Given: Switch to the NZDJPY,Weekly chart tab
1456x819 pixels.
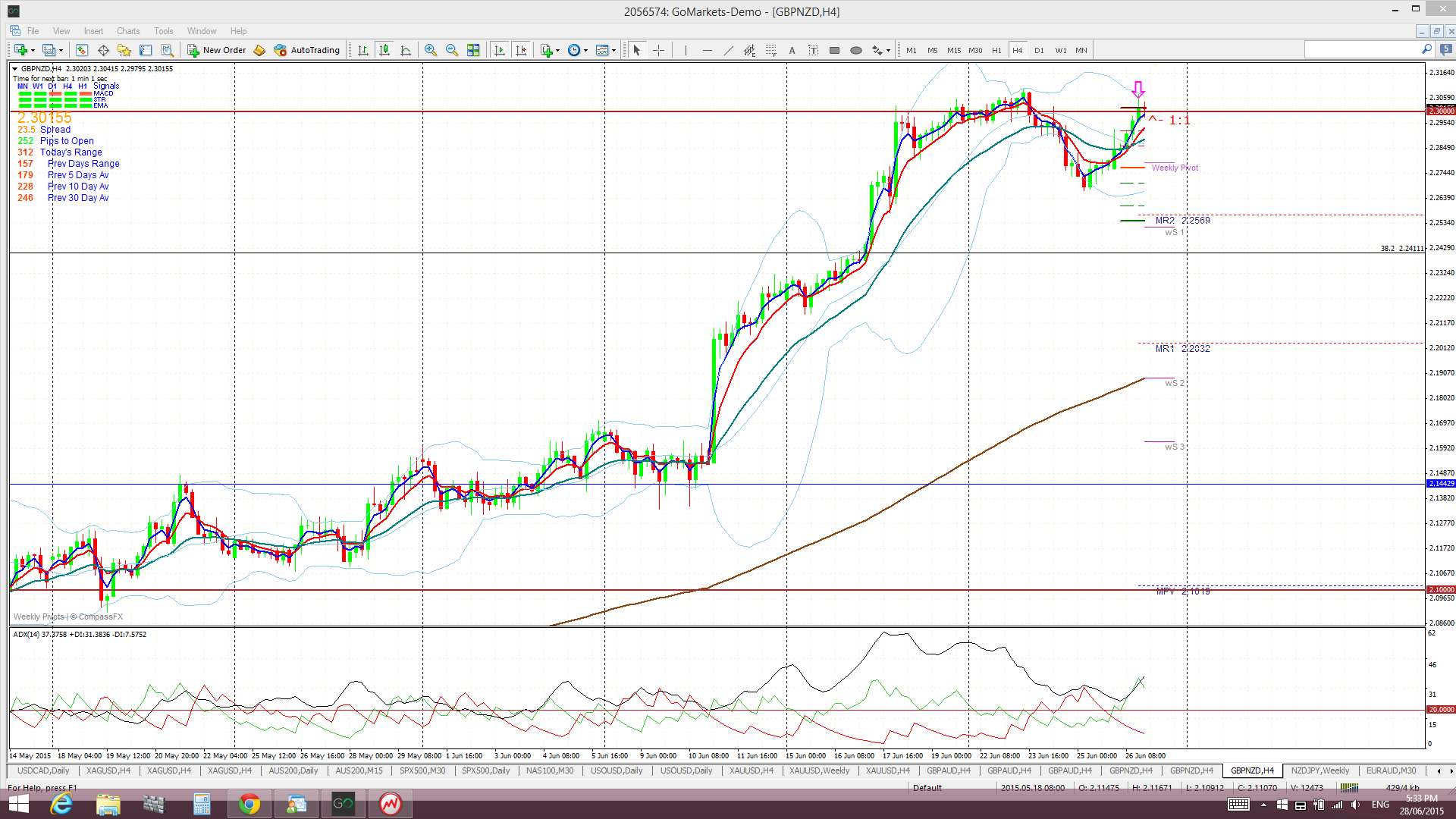Looking at the screenshot, I should 1319,770.
